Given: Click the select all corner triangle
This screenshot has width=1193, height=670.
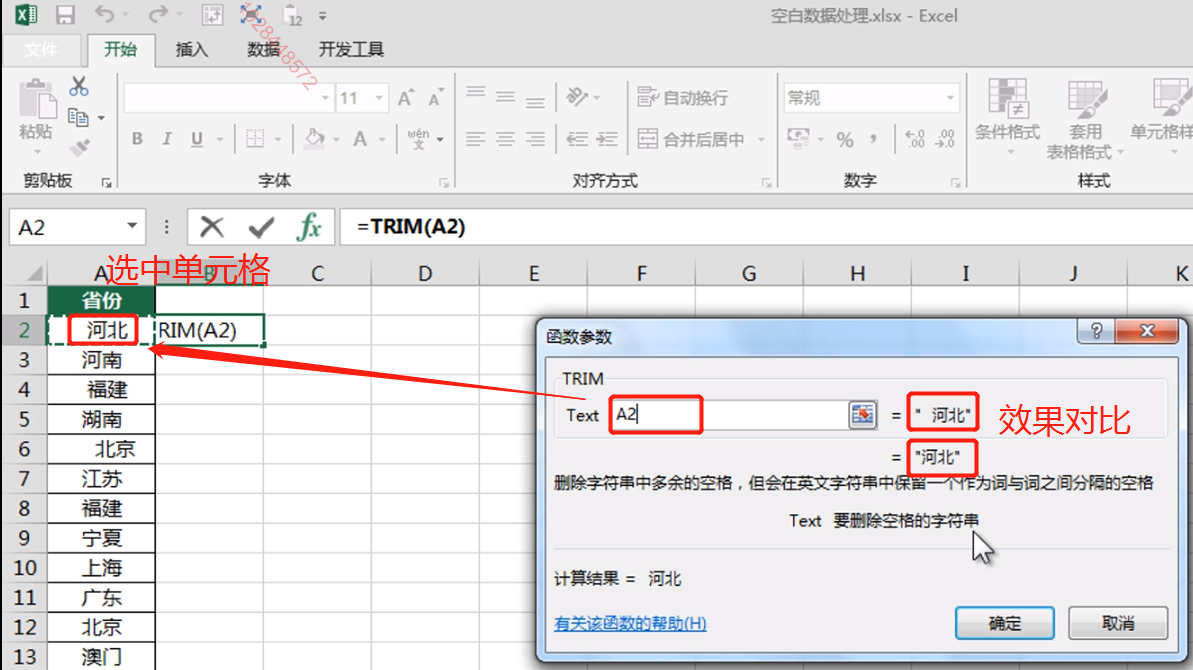Looking at the screenshot, I should (x=33, y=273).
